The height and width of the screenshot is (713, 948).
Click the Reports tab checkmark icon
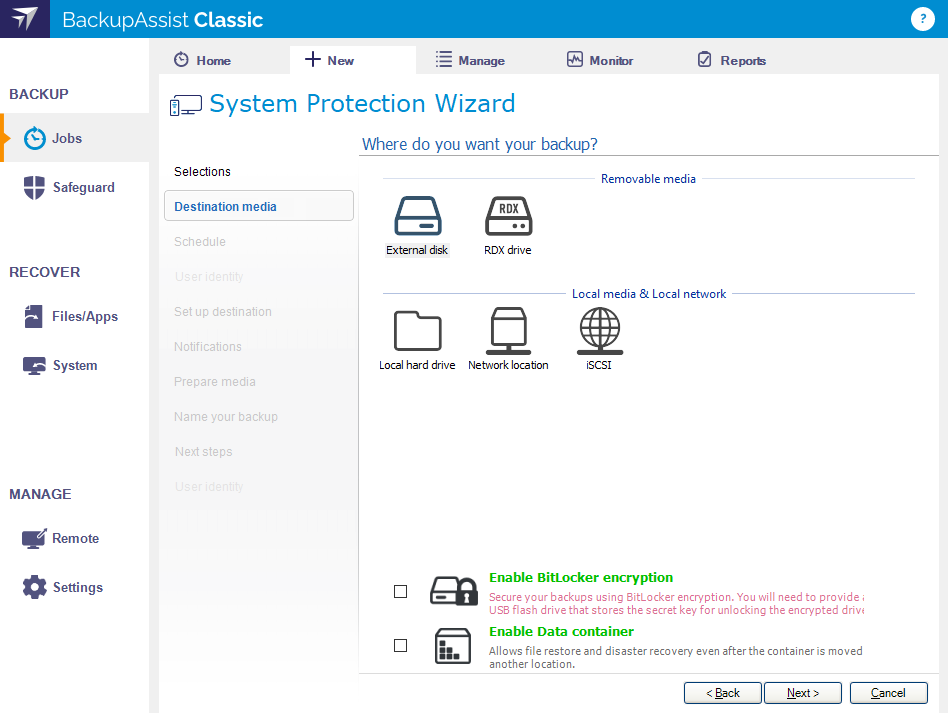click(704, 59)
